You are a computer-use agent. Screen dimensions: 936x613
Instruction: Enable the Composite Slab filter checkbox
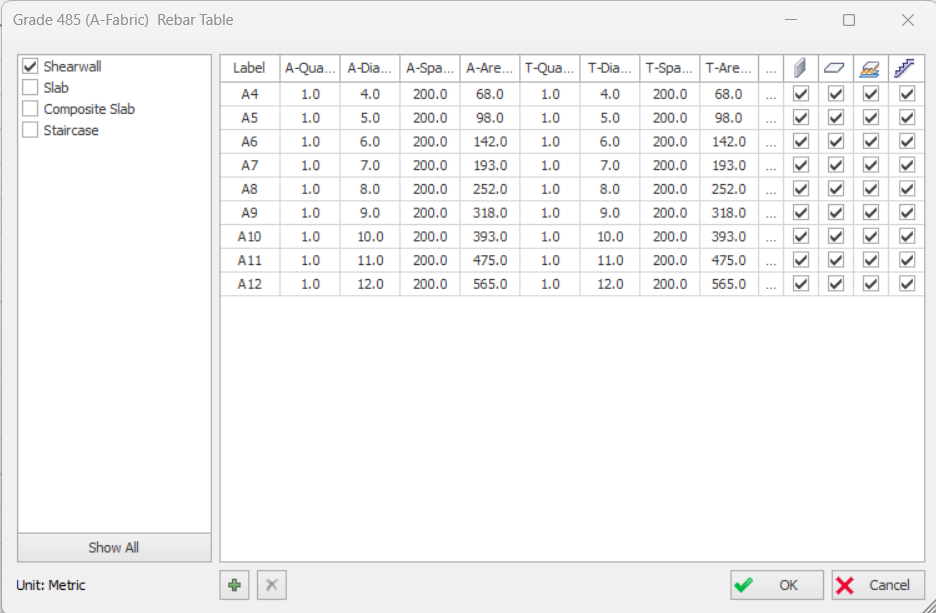(30, 109)
